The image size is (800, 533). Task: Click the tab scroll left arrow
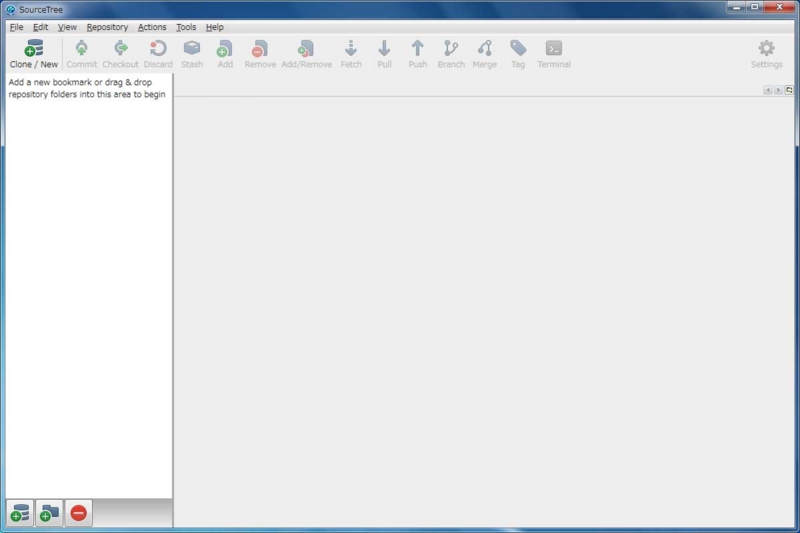pyautogui.click(x=767, y=90)
